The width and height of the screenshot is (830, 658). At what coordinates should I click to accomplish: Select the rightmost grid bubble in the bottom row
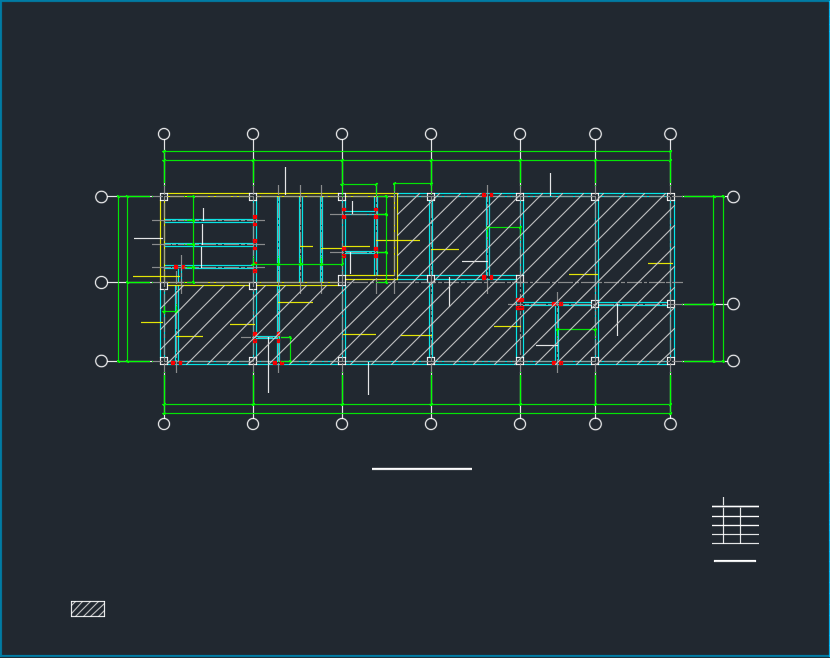pos(670,424)
